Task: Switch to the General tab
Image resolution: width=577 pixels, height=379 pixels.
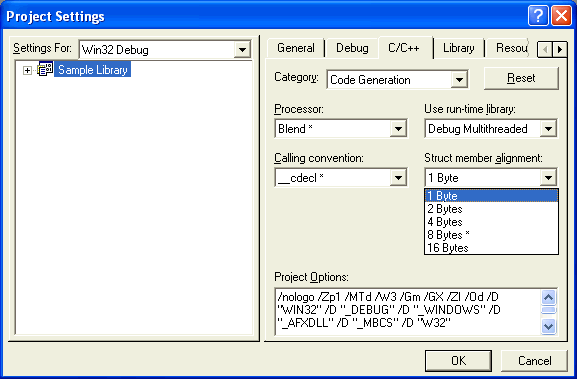Action: tap(295, 48)
